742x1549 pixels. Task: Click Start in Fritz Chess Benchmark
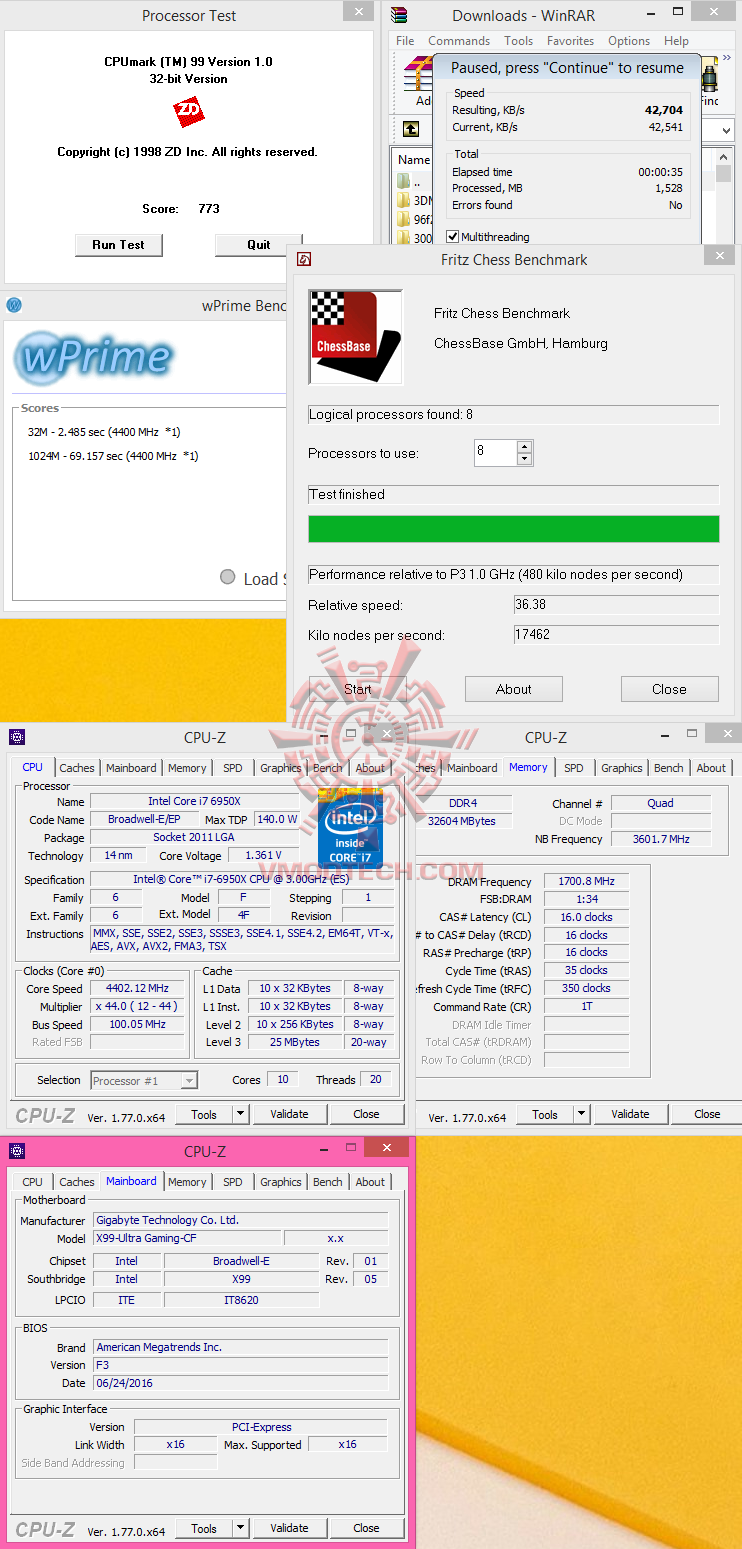(357, 689)
